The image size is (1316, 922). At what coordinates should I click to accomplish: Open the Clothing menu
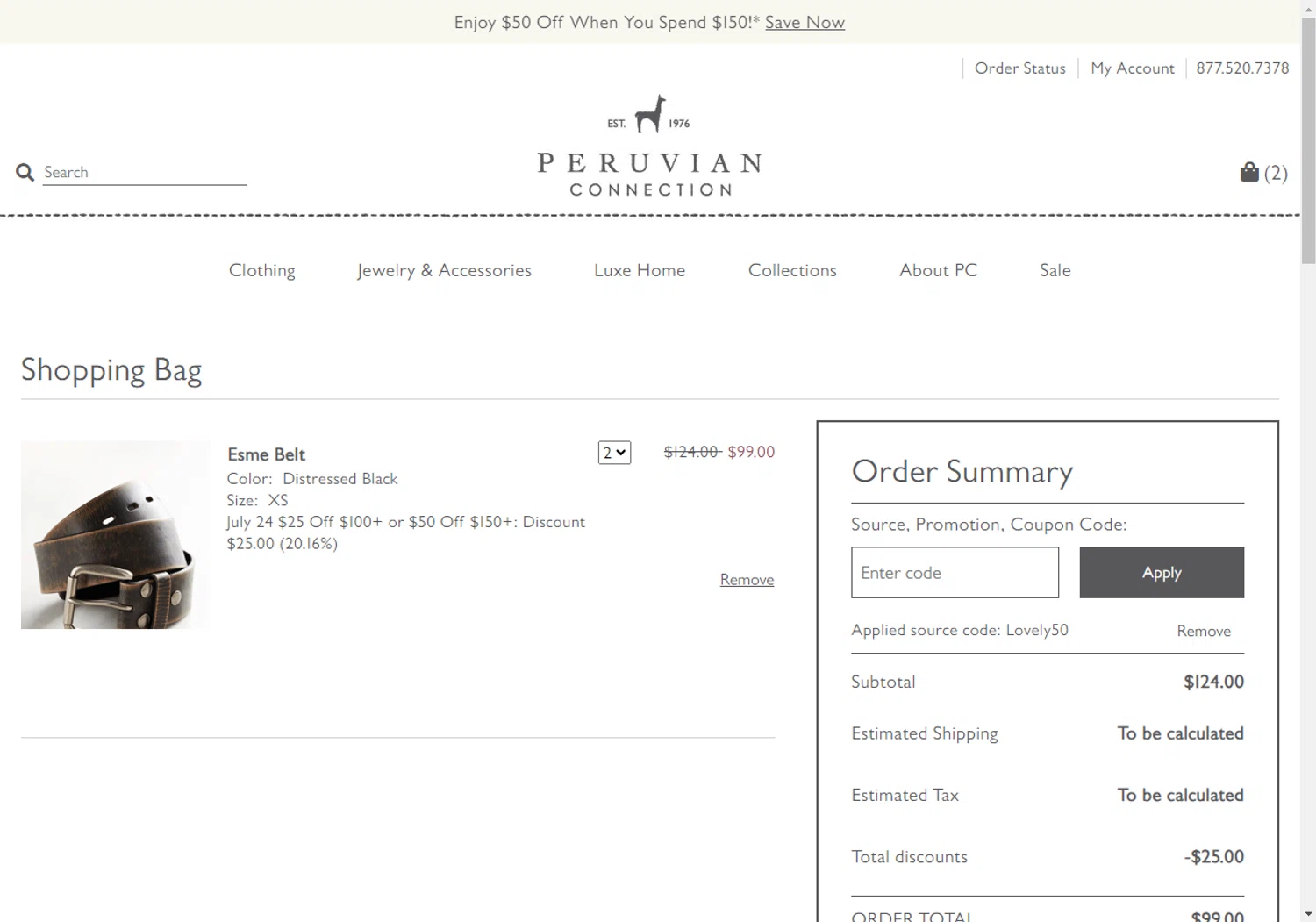pos(261,270)
